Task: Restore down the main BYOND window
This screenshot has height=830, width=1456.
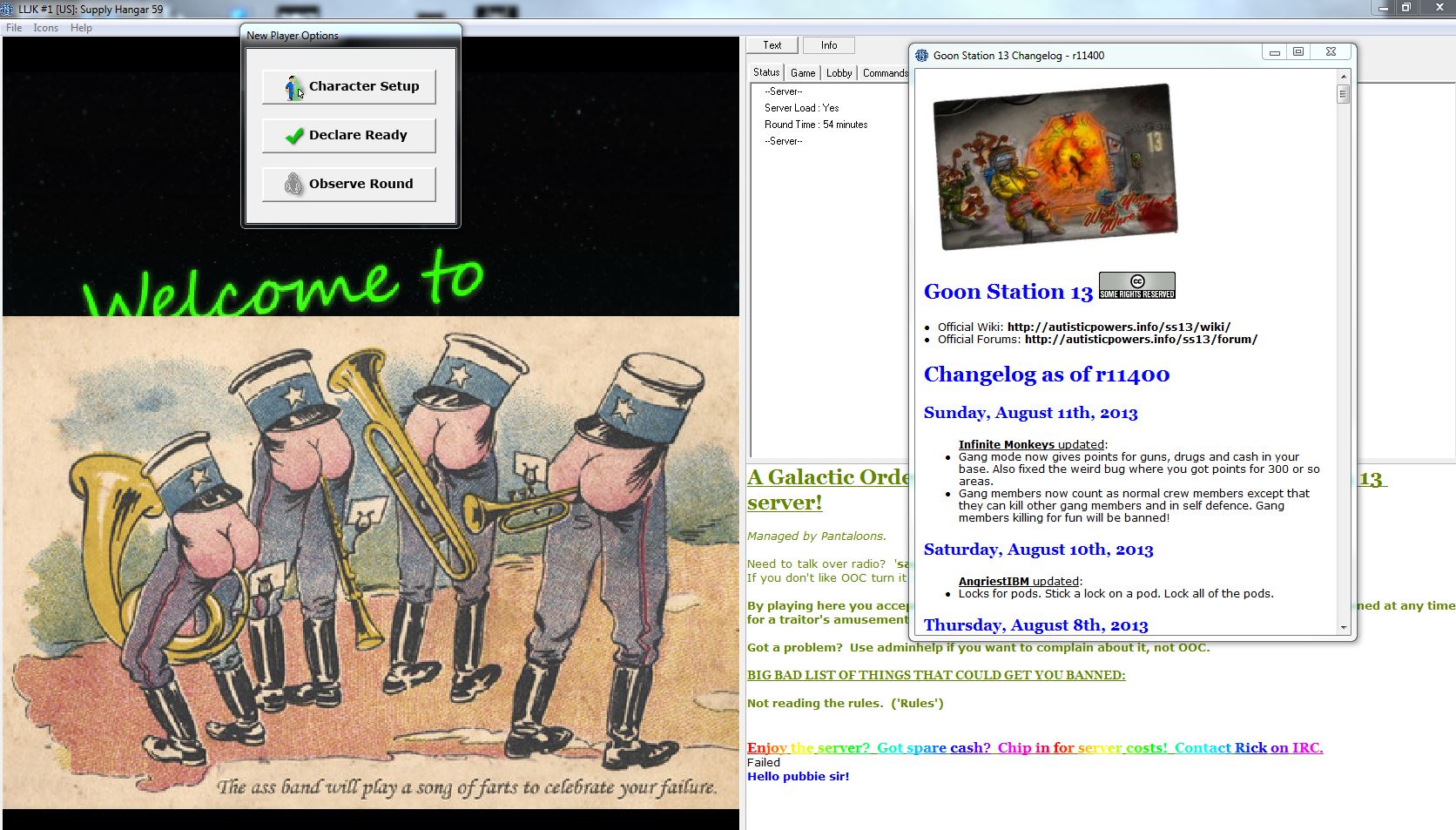Action: 1405,7
